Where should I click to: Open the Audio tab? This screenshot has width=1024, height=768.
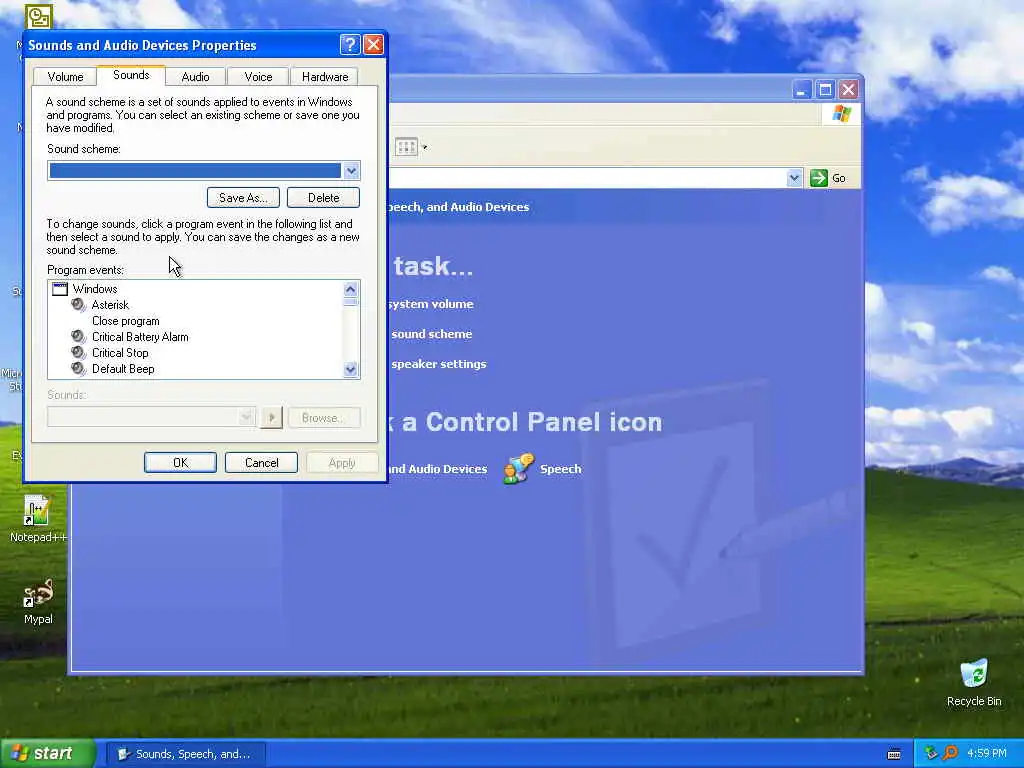pos(195,76)
